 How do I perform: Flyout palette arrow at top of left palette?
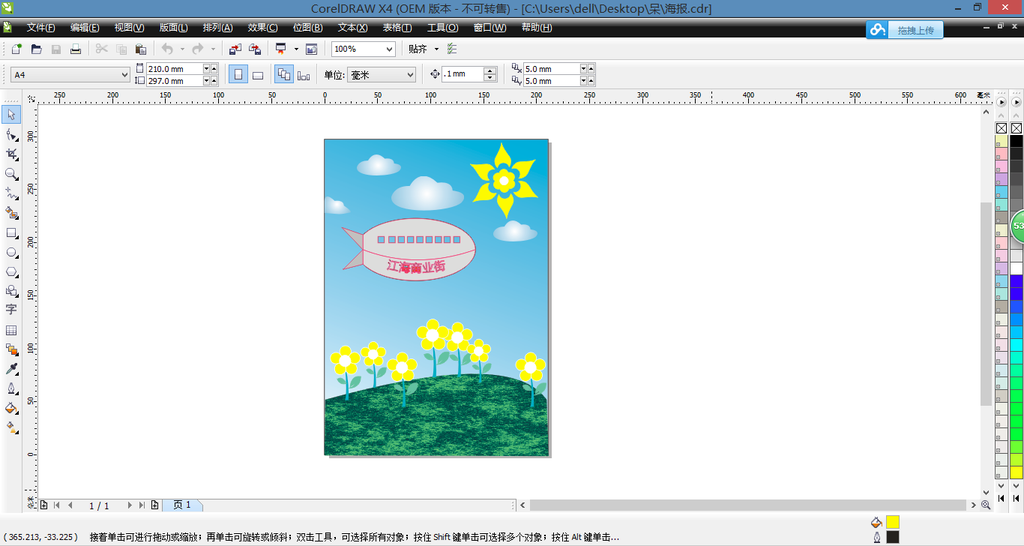tap(1001, 102)
